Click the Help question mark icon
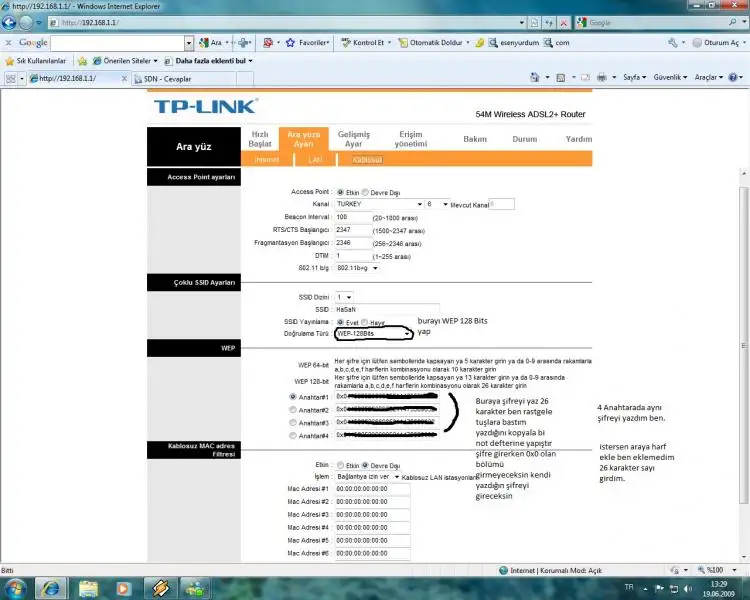The image size is (750, 600). point(733,77)
